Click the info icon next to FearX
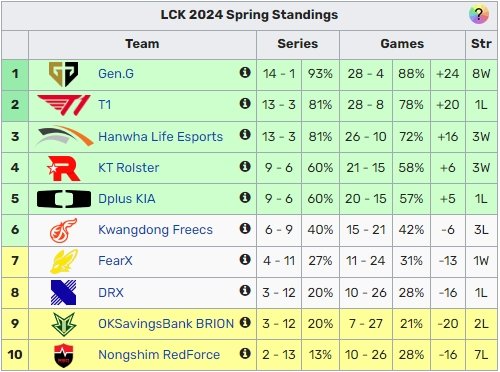The width and height of the screenshot is (500, 372). click(x=245, y=259)
